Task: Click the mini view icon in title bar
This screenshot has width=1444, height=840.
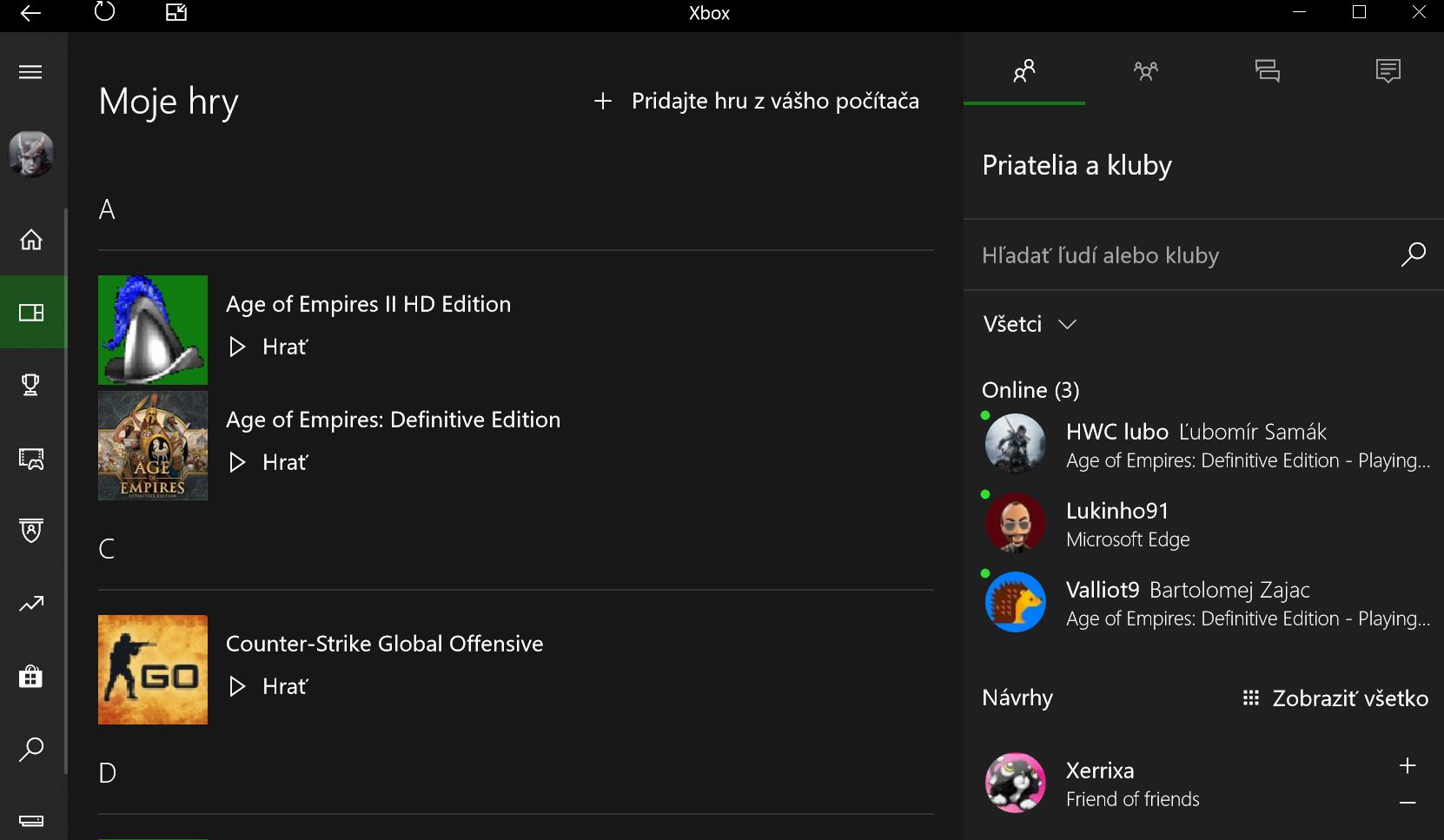Action: point(176,12)
